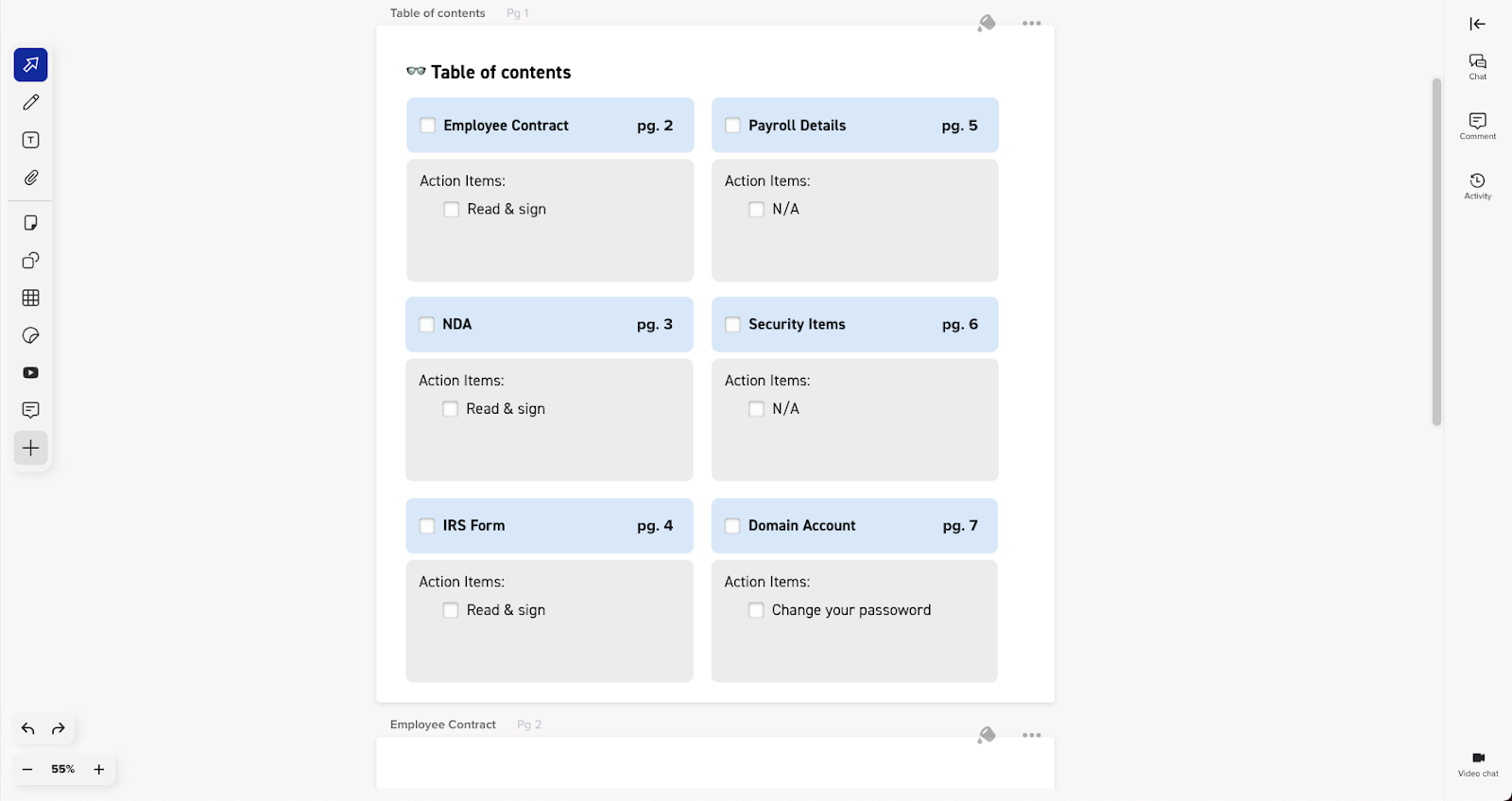Switch to the Activity panel
The image size is (1512, 801).
[1478, 185]
